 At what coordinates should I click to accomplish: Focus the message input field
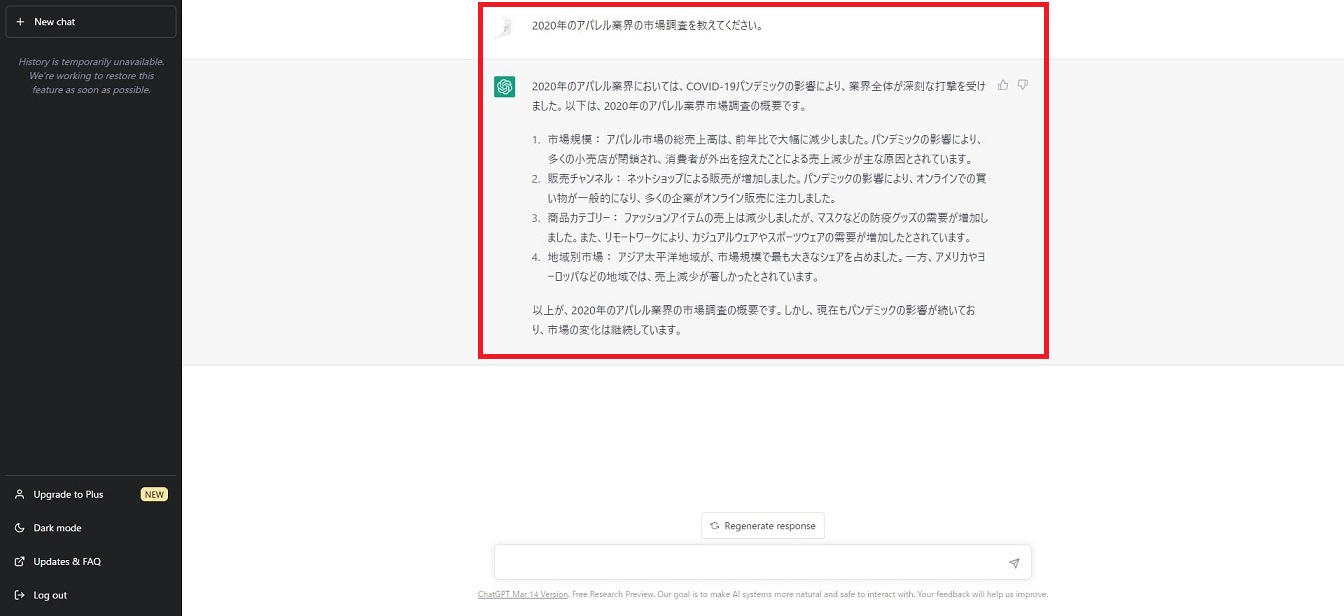(750, 562)
